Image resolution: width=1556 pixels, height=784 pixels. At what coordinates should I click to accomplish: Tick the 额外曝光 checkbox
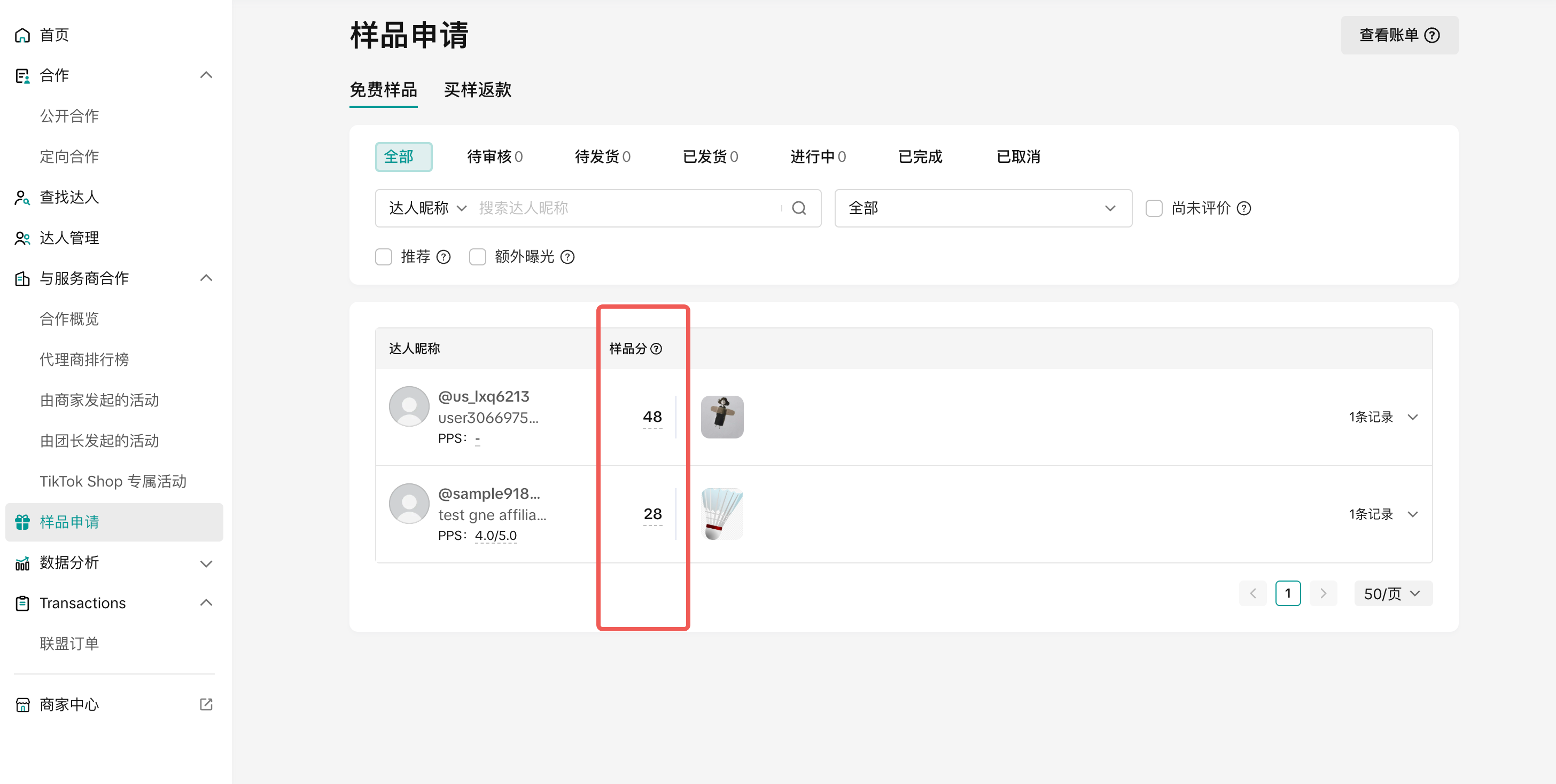tap(477, 257)
